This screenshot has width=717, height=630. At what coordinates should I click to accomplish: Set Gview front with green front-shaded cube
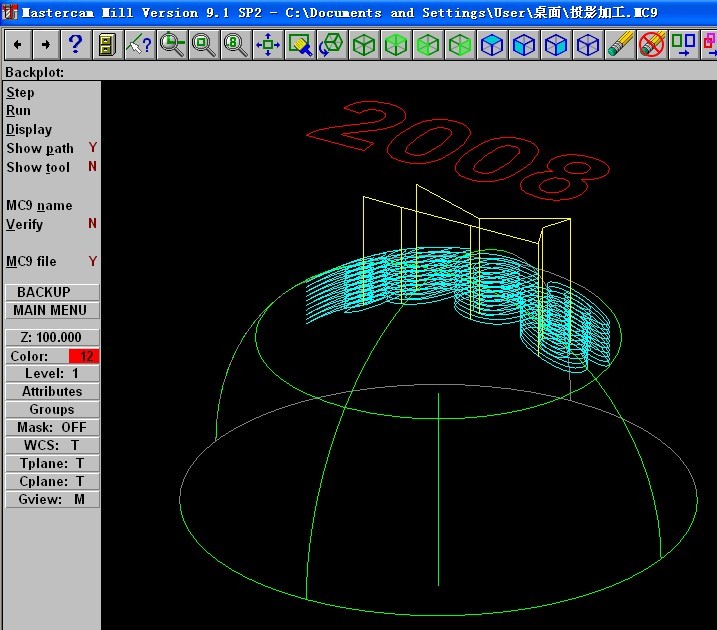pos(428,44)
